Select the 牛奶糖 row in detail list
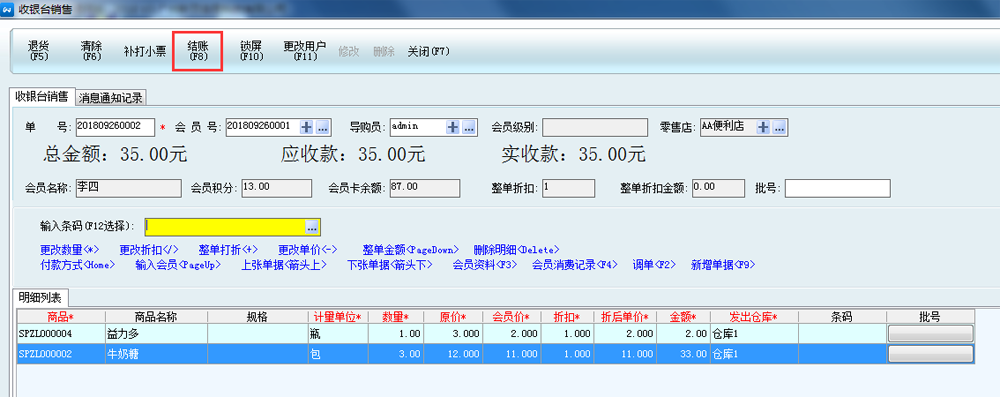Screen dimensions: 1000x397 click(496, 354)
